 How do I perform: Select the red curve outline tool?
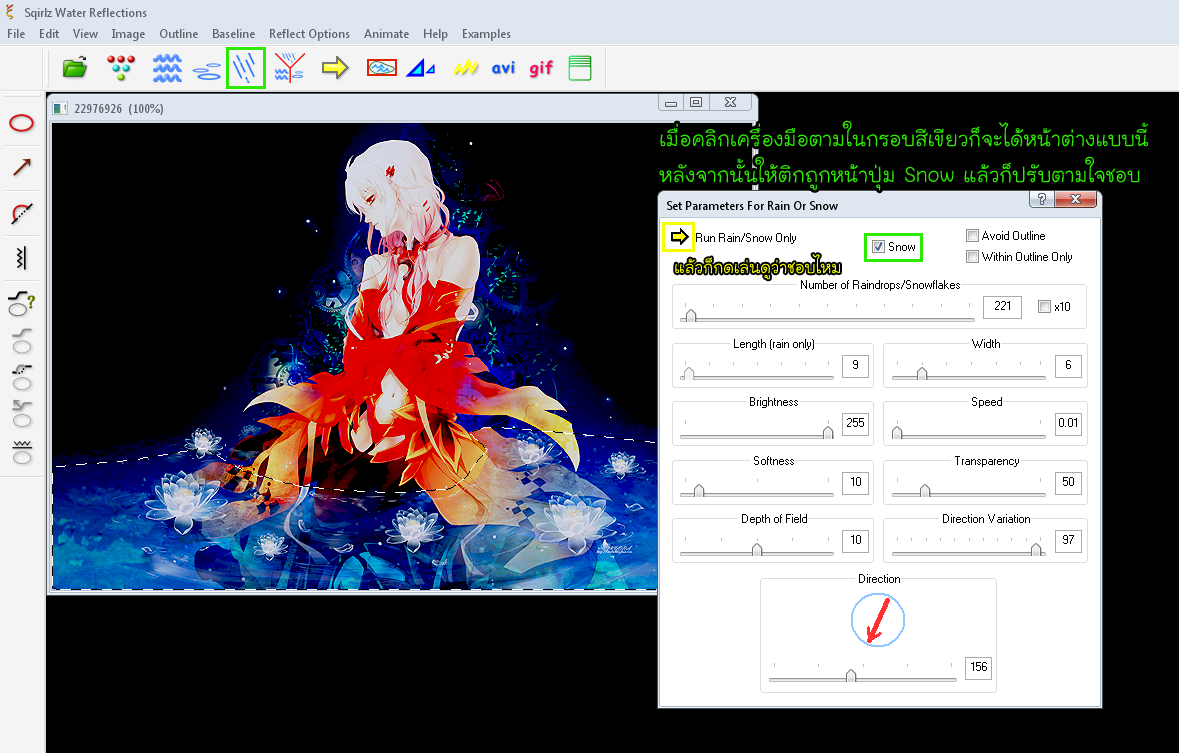point(22,214)
